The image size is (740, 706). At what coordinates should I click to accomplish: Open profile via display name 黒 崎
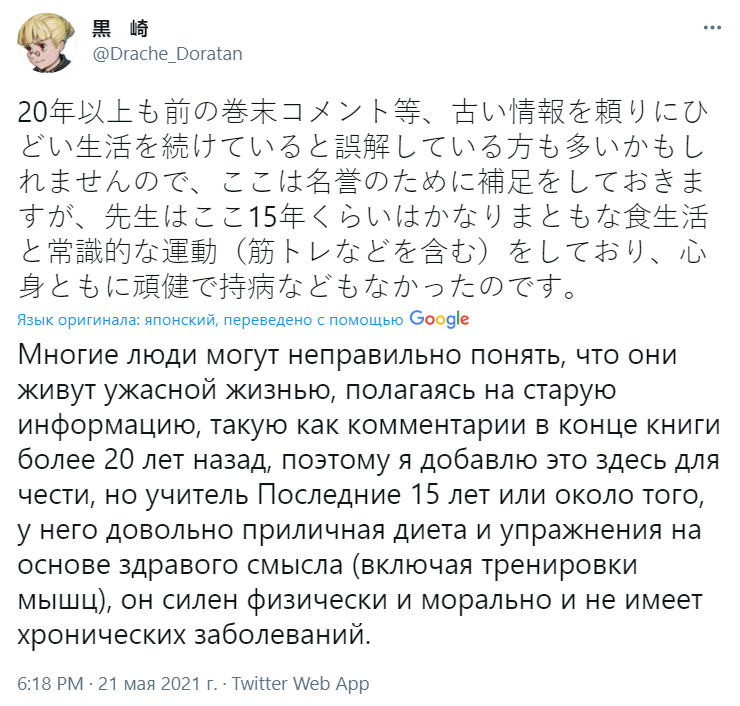coord(120,29)
